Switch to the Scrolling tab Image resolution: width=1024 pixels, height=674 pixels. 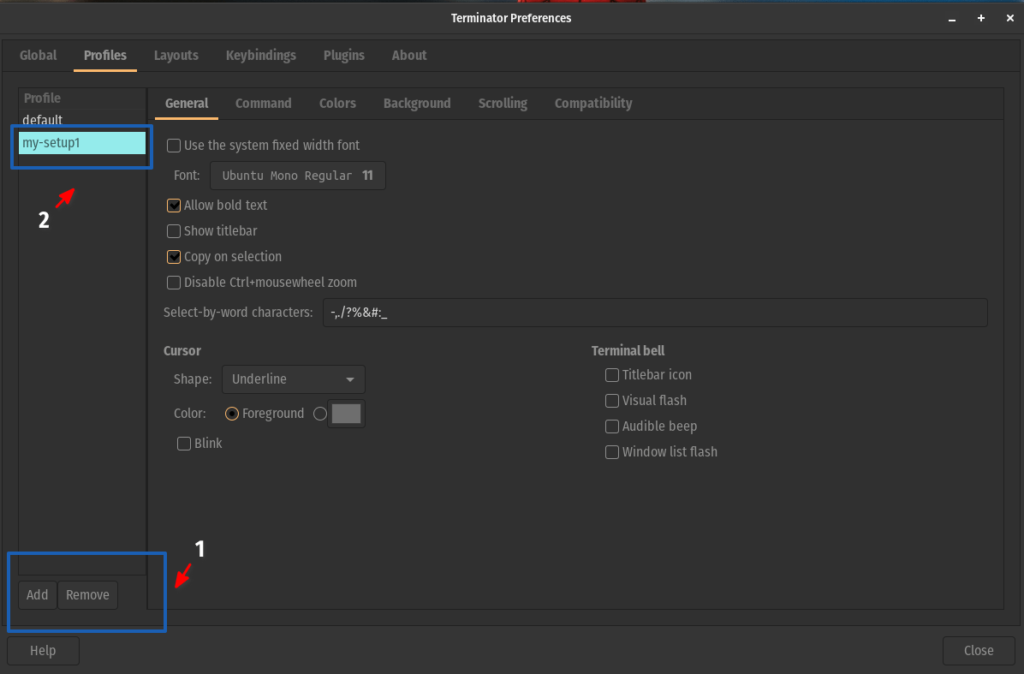[502, 103]
